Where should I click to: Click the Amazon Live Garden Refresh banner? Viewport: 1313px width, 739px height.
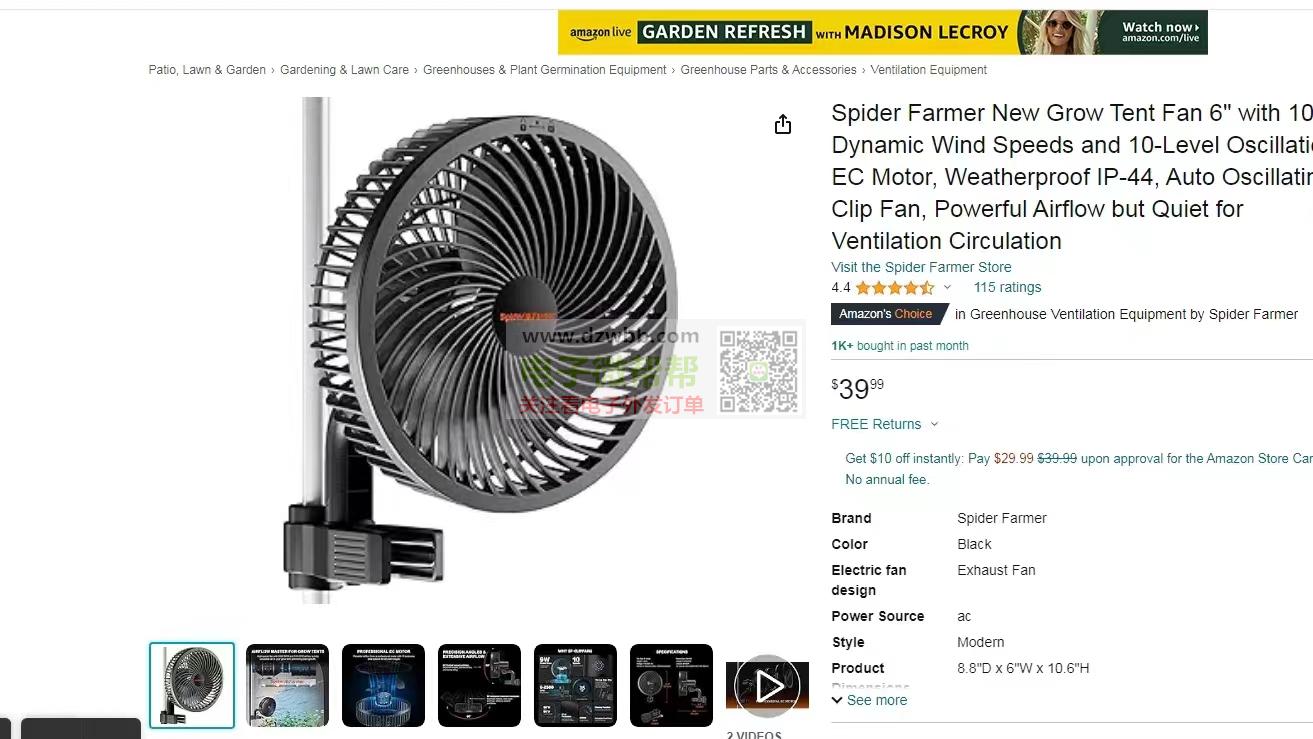(x=882, y=32)
